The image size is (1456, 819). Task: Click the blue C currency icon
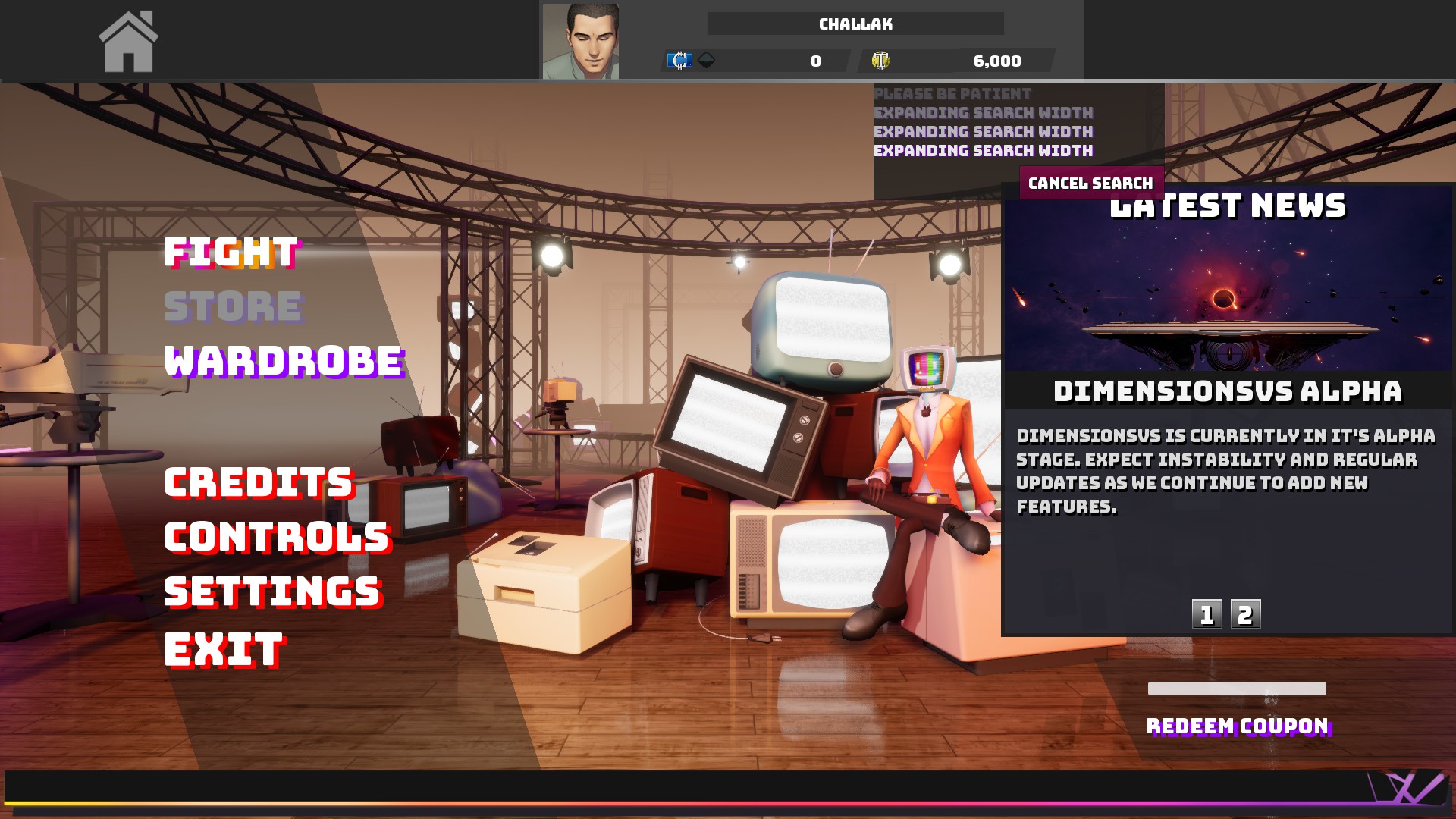pos(679,61)
